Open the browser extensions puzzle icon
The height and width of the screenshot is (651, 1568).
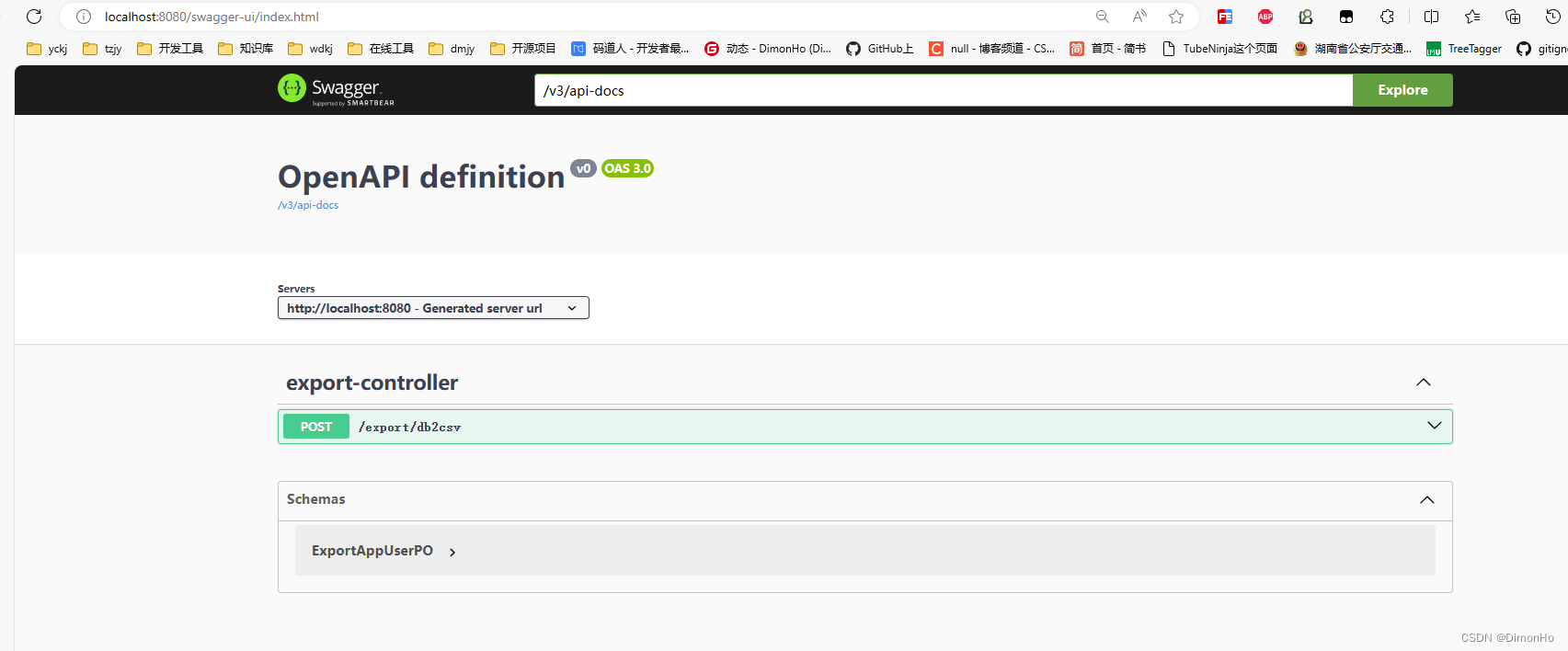point(1387,17)
